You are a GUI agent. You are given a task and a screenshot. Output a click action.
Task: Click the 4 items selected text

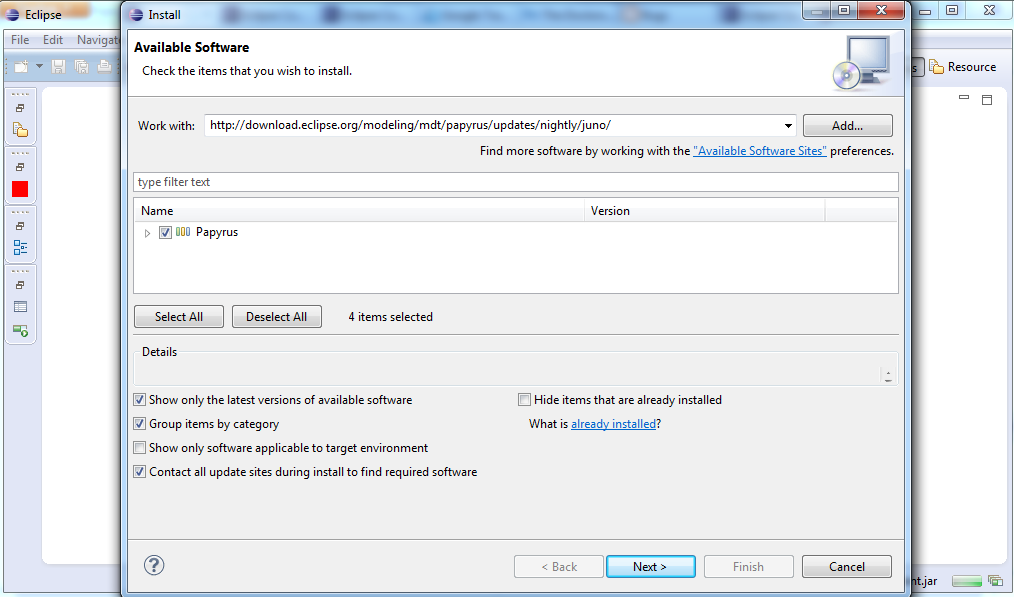pyautogui.click(x=391, y=316)
